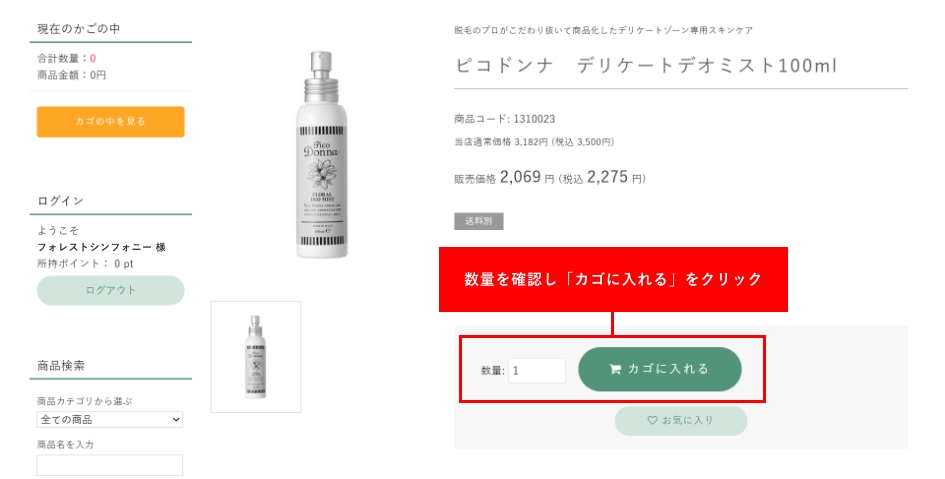Click the user name フォレストシンフォニー 様

pyautogui.click(x=101, y=247)
